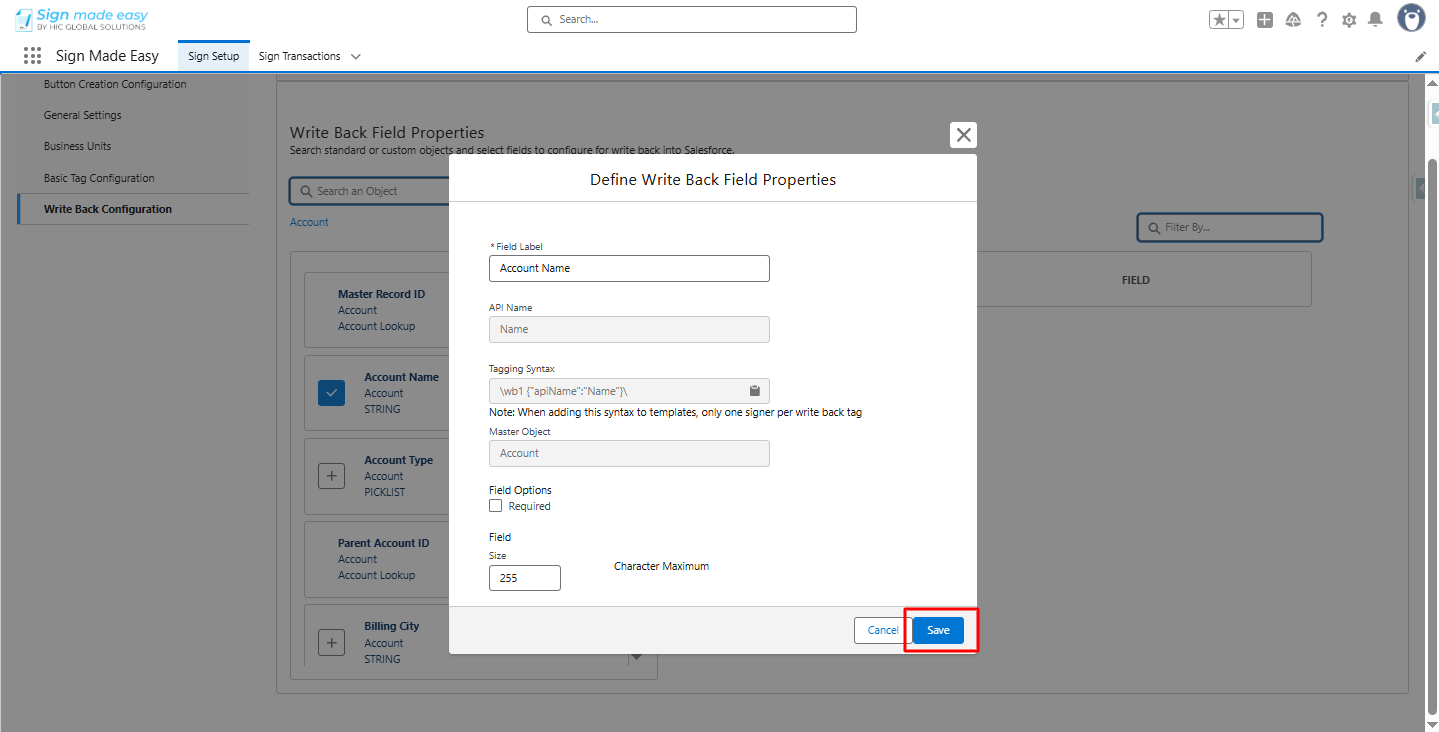Open the favorites list dropdown arrow
1439x732 pixels.
click(x=1236, y=20)
